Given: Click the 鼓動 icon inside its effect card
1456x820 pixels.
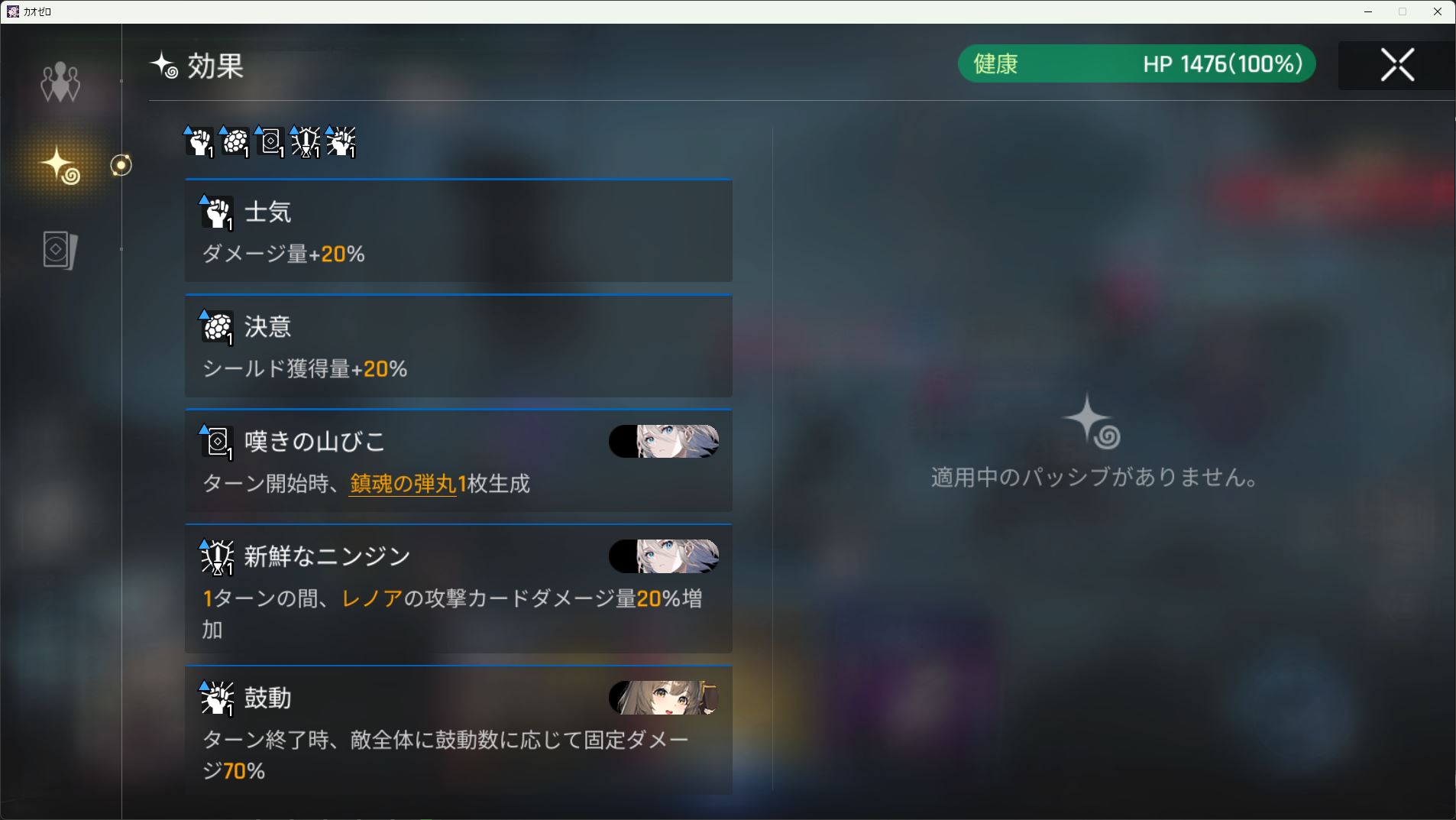Looking at the screenshot, I should click(217, 698).
